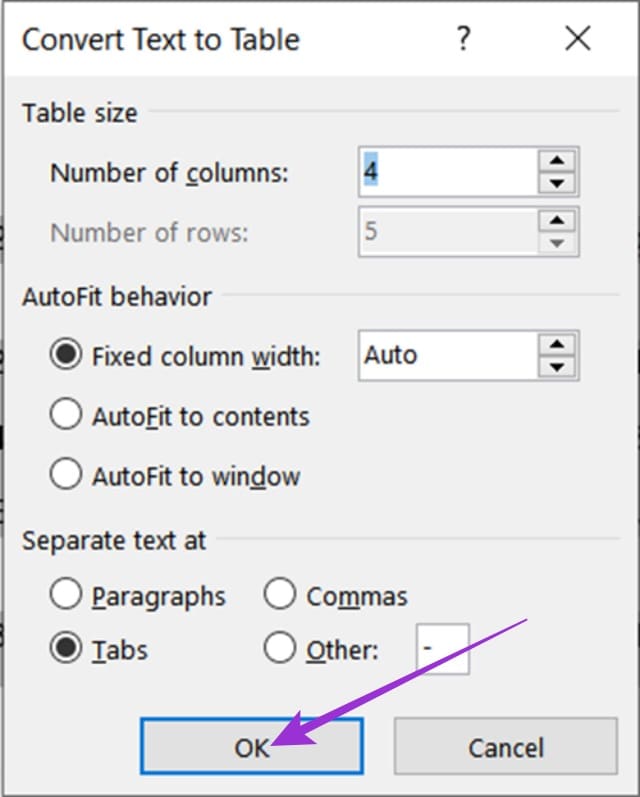Separate text at Paragraphs

[66, 594]
